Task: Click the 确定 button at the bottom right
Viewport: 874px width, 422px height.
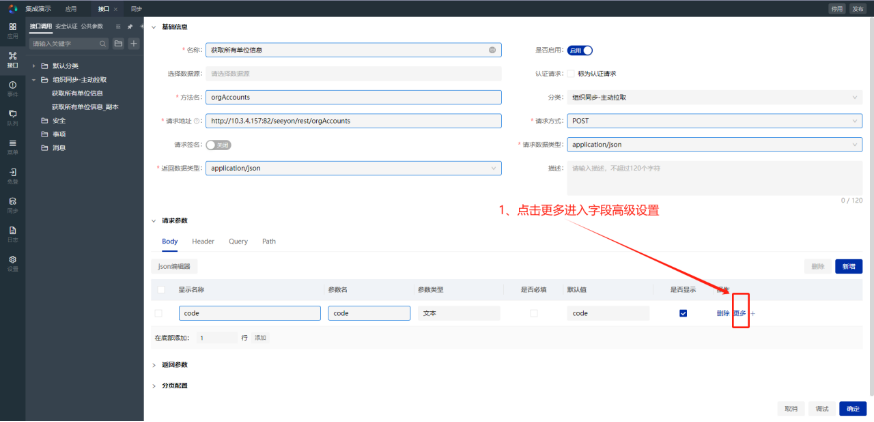Action: pos(851,408)
